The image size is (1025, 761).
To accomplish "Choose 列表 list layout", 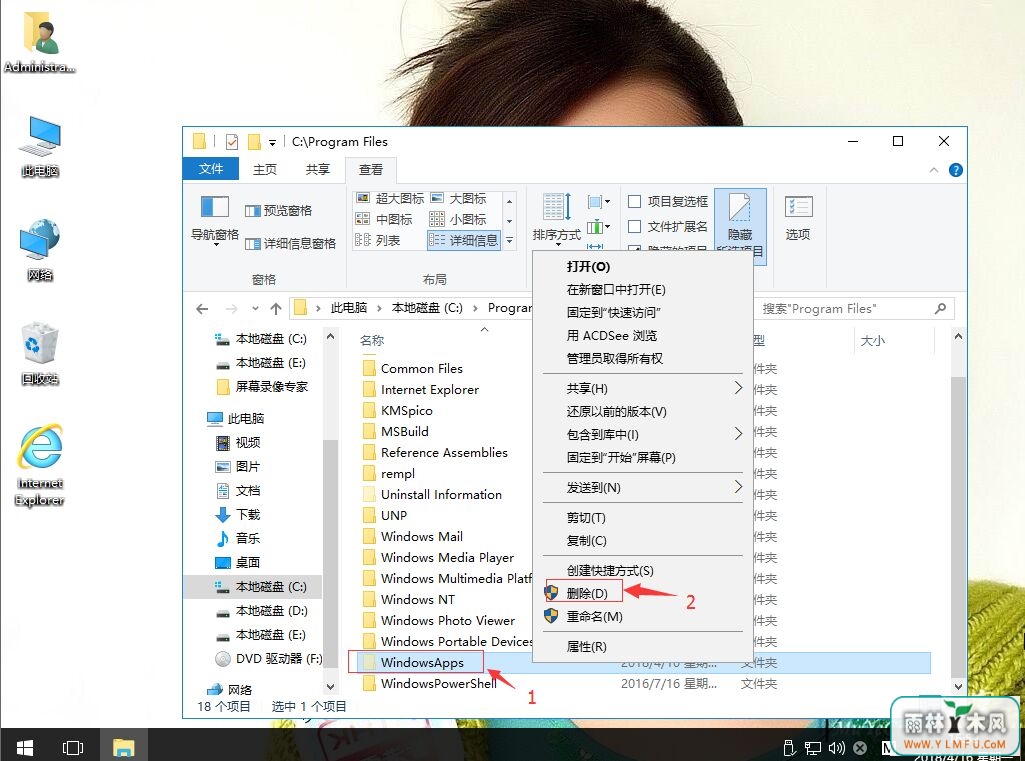I will [x=378, y=240].
